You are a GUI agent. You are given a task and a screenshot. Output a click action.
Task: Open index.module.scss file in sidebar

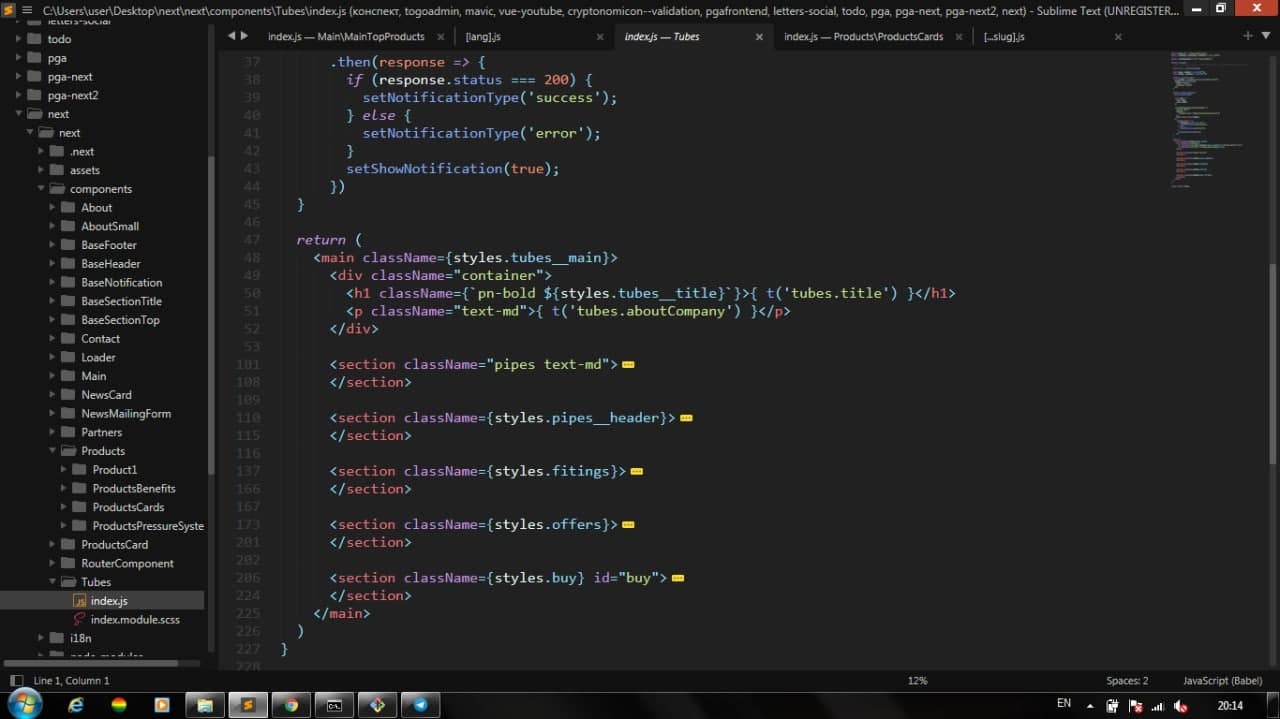(x=135, y=620)
